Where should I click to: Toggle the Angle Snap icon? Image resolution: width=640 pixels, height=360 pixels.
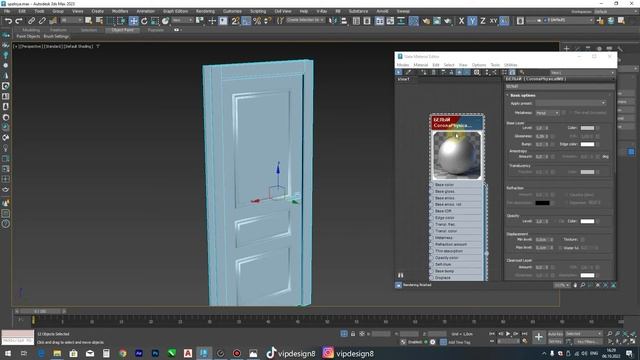pos(246,21)
